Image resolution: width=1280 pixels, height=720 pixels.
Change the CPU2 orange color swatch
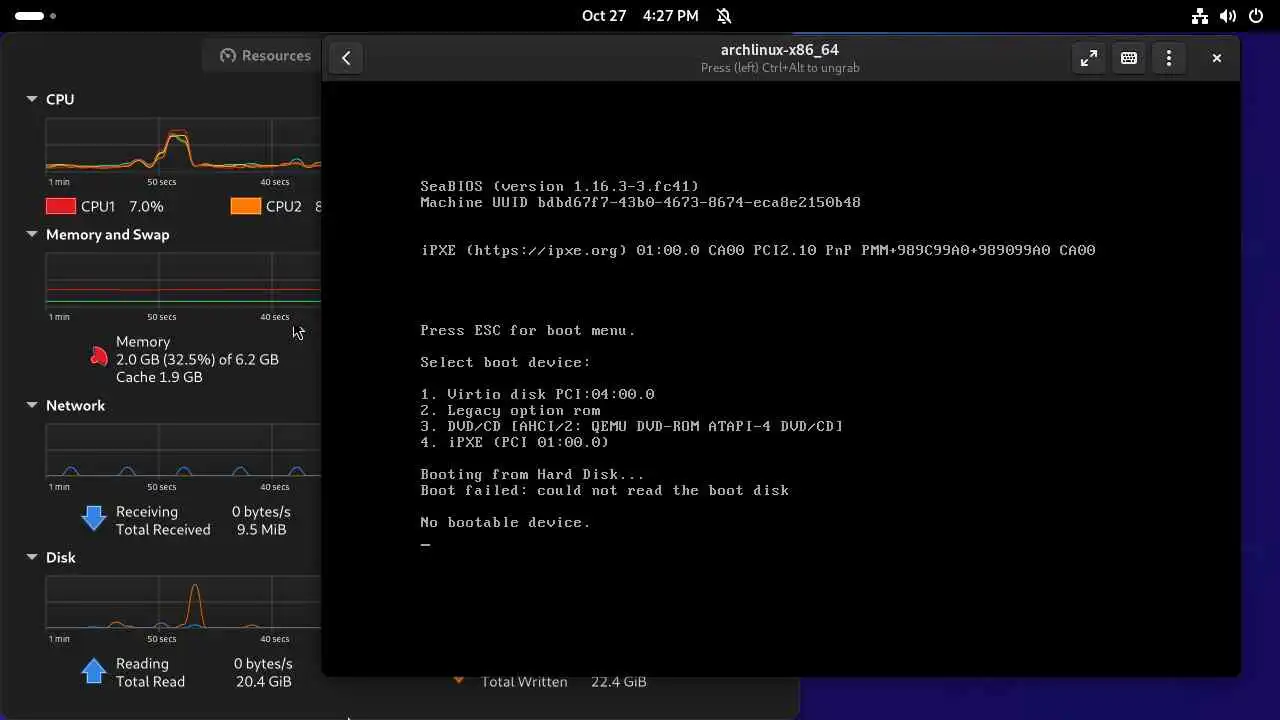tap(246, 206)
